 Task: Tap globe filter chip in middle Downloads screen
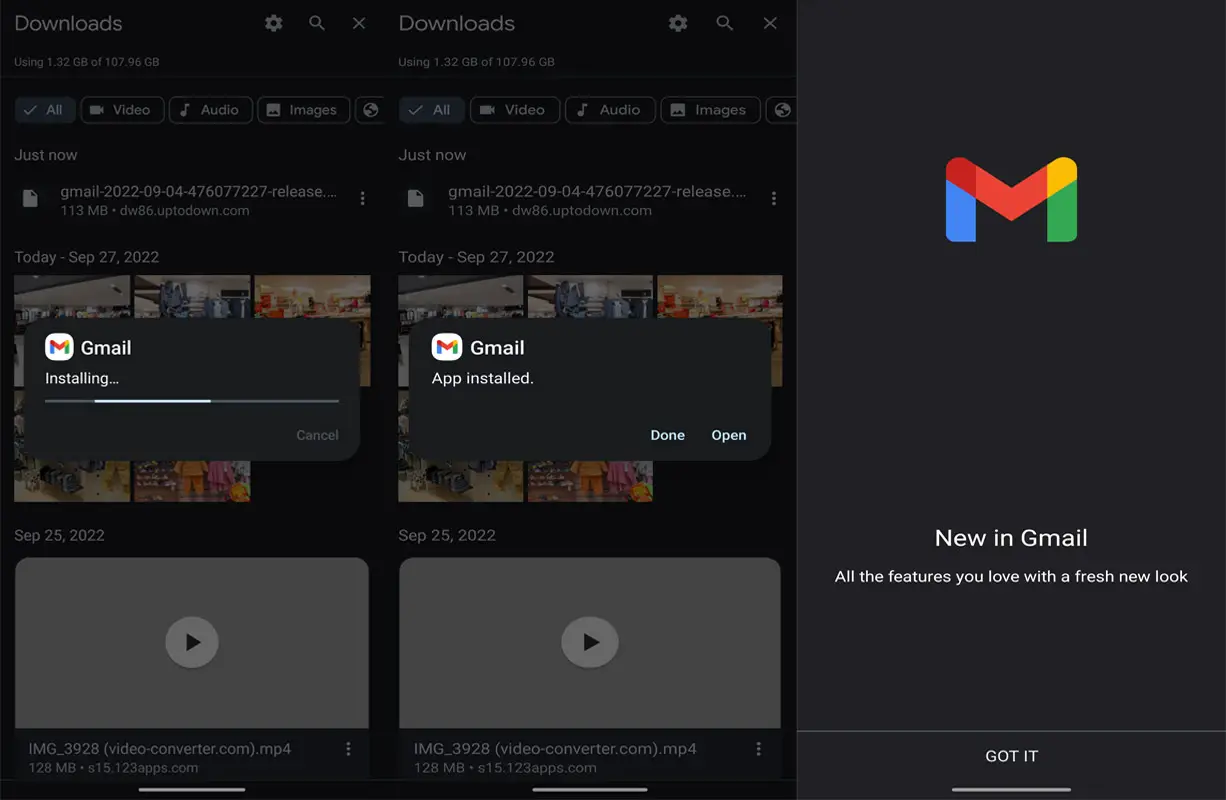(x=781, y=110)
